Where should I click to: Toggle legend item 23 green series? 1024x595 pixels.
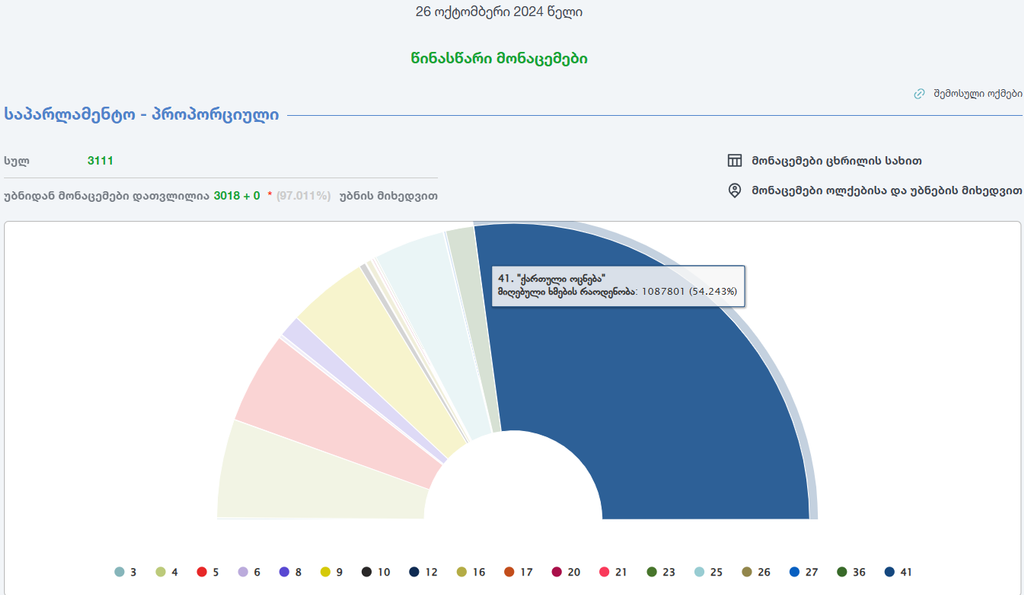[661, 572]
